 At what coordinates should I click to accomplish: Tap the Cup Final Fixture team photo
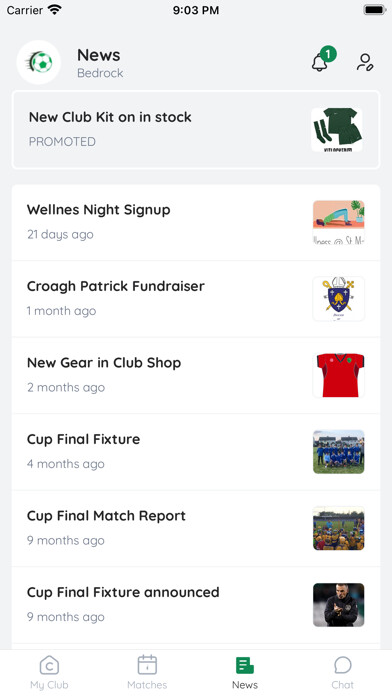coord(339,452)
